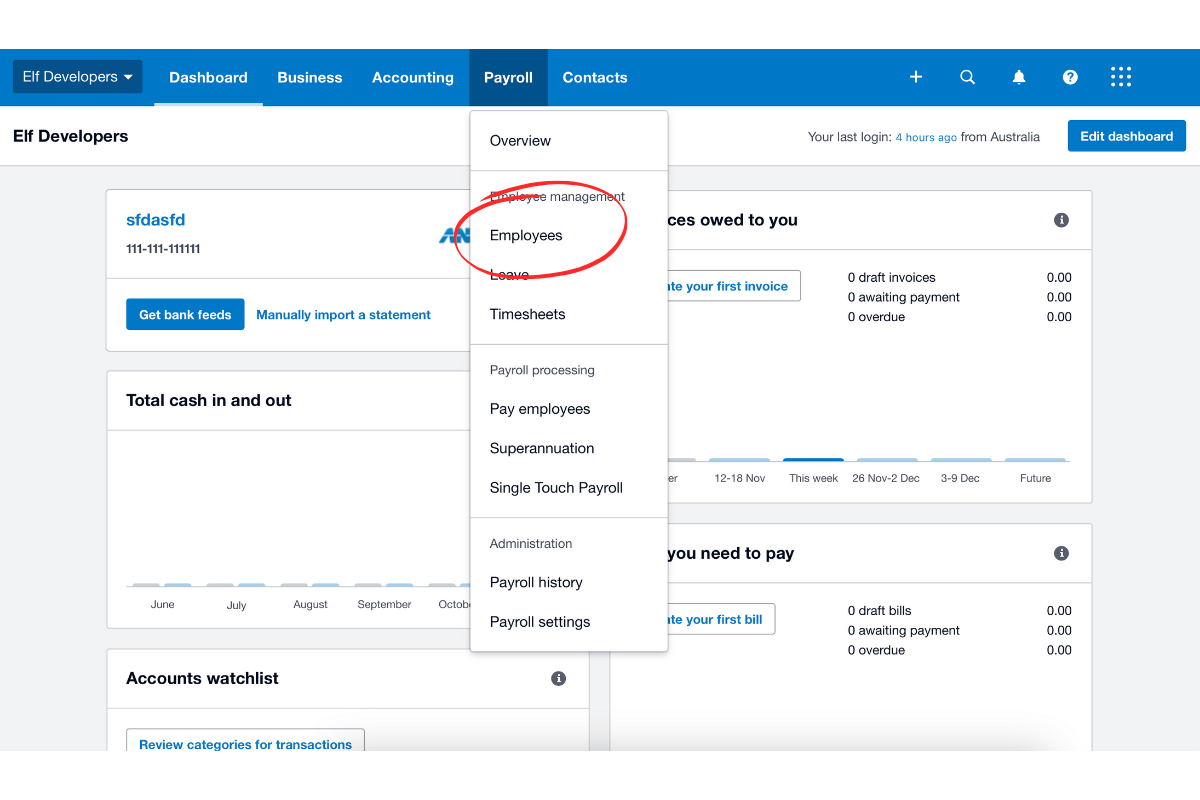Open the Elf Developers organisation dropdown
The image size is (1200, 800).
77,75
